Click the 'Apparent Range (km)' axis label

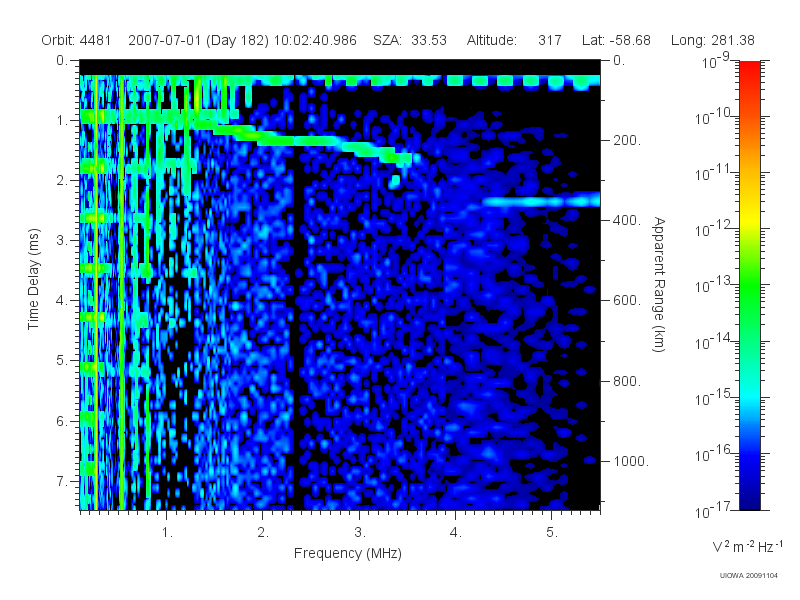[659, 284]
